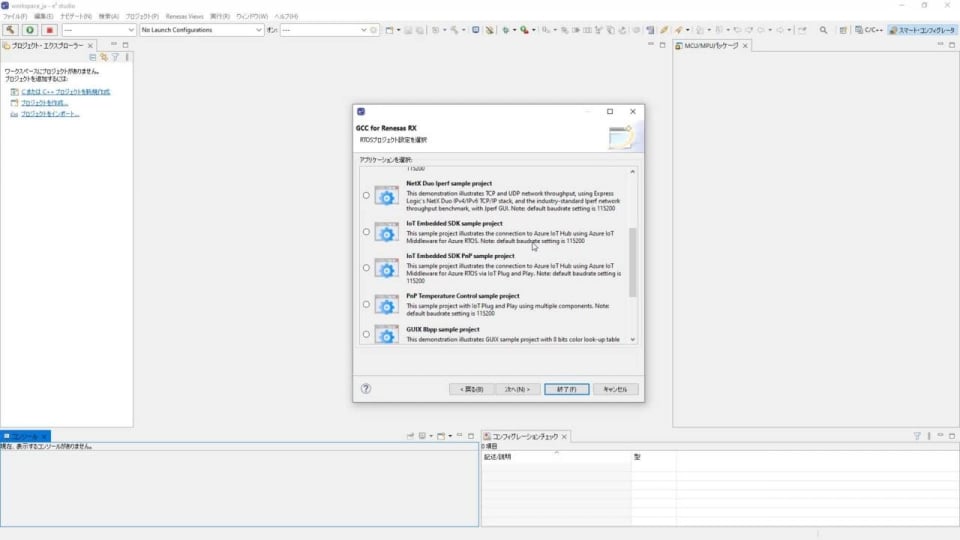
Task: Click the launch target settings gear
Action: point(373,30)
